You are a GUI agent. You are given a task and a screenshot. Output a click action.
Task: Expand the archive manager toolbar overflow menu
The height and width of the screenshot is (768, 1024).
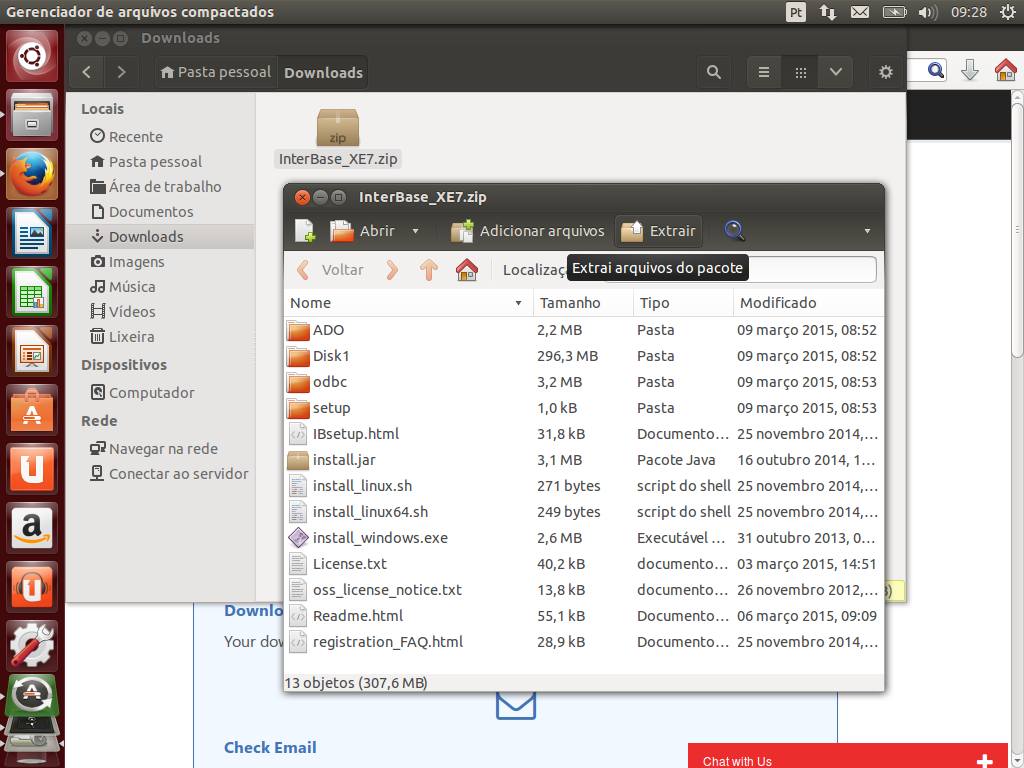tap(867, 231)
